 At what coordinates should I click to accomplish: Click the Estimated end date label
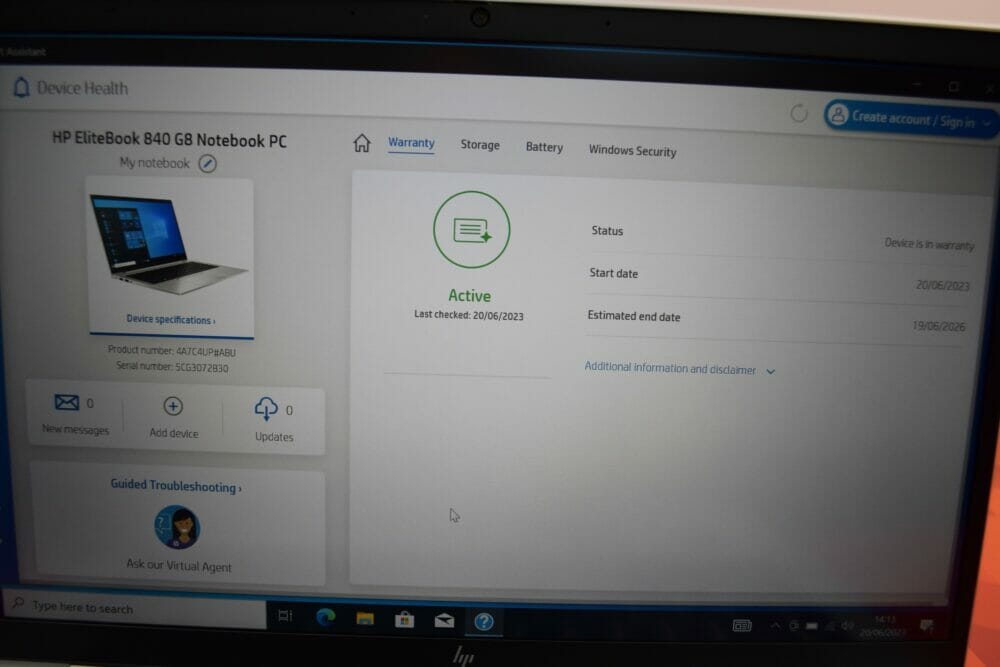coord(634,316)
